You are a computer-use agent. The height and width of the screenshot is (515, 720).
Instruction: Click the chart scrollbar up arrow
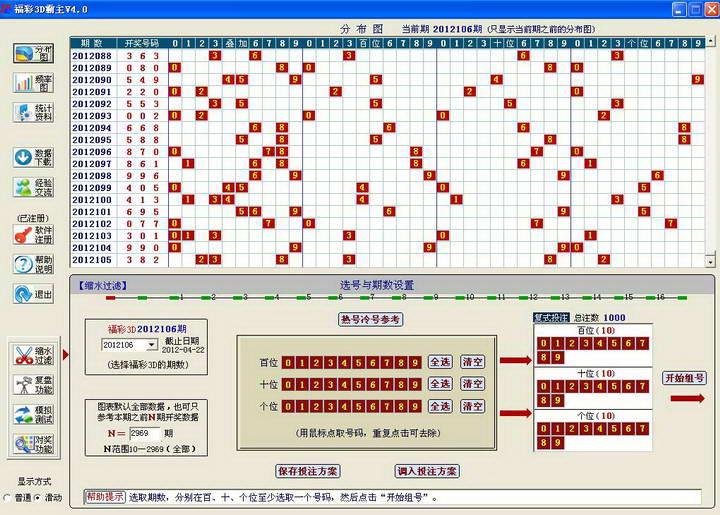pos(710,41)
